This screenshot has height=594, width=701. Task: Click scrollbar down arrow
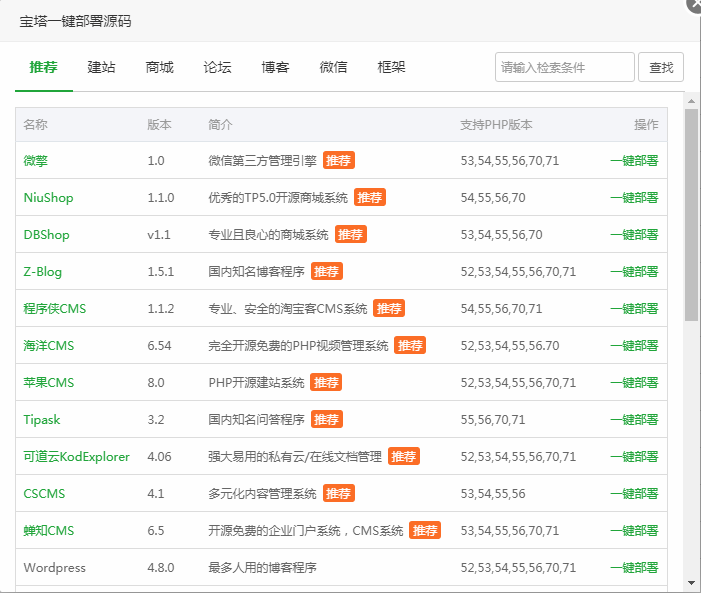pyautogui.click(x=692, y=583)
